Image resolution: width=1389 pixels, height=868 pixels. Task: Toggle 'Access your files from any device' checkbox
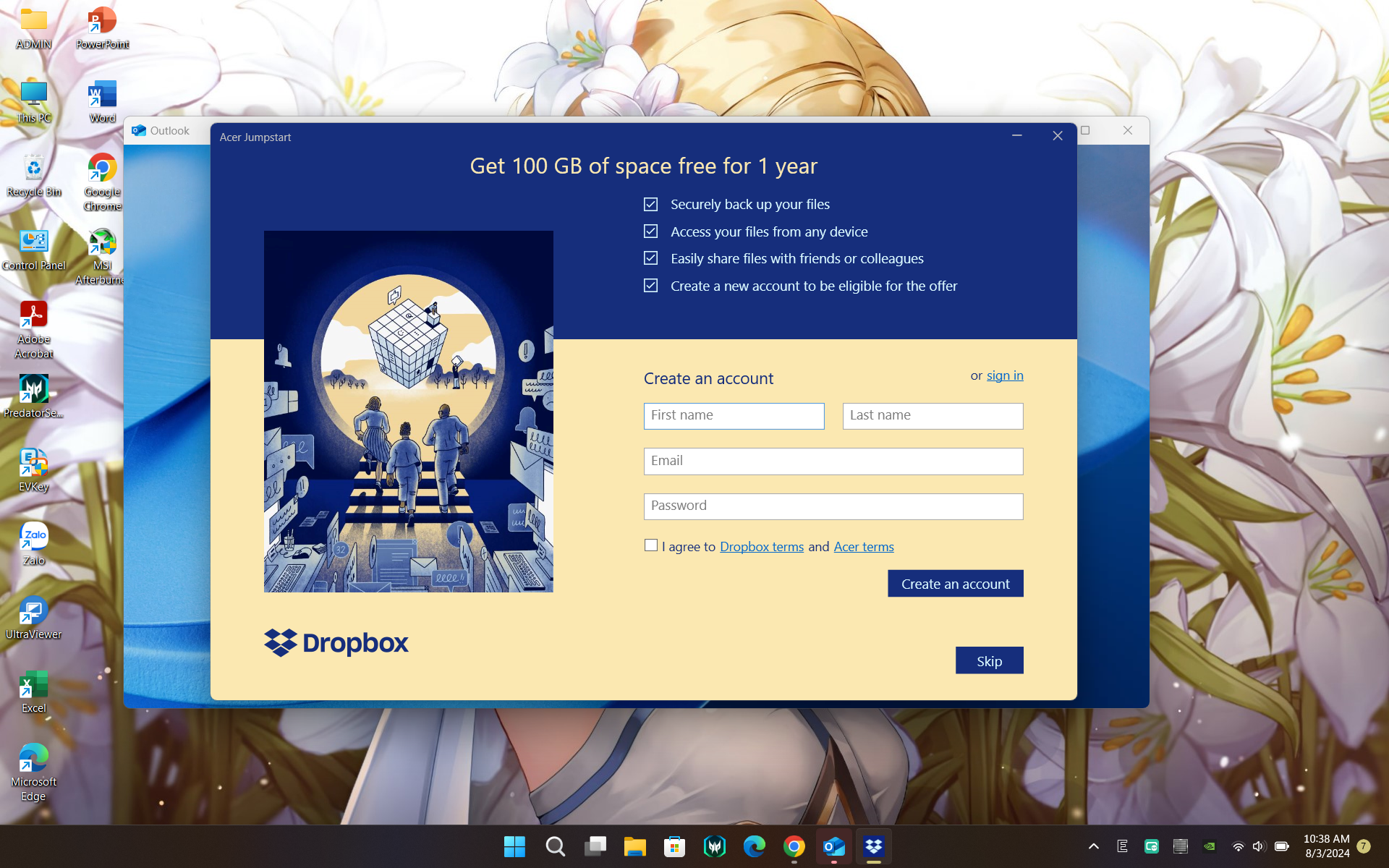click(x=651, y=231)
